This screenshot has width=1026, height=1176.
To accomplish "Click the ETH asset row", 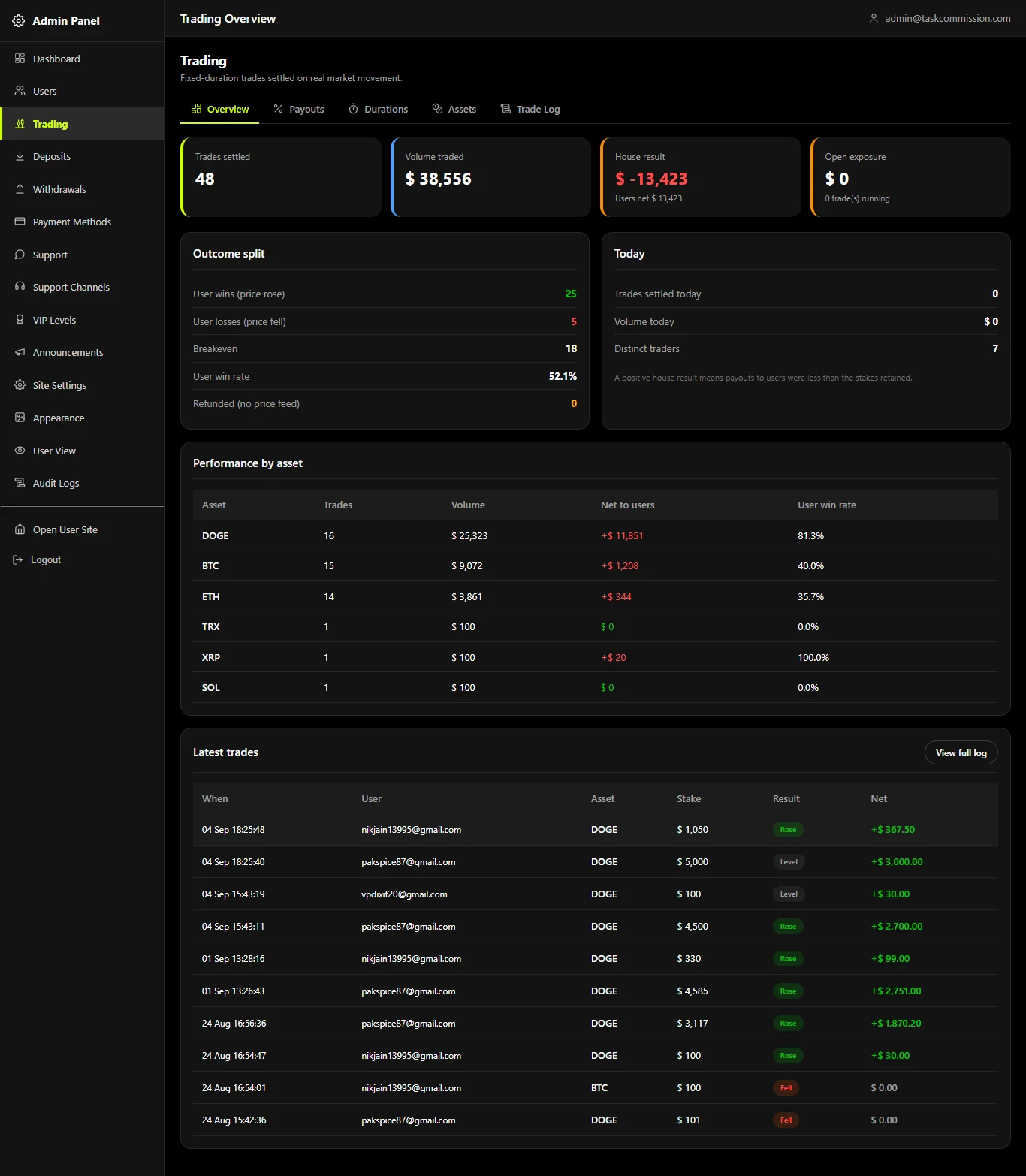I will (596, 596).
